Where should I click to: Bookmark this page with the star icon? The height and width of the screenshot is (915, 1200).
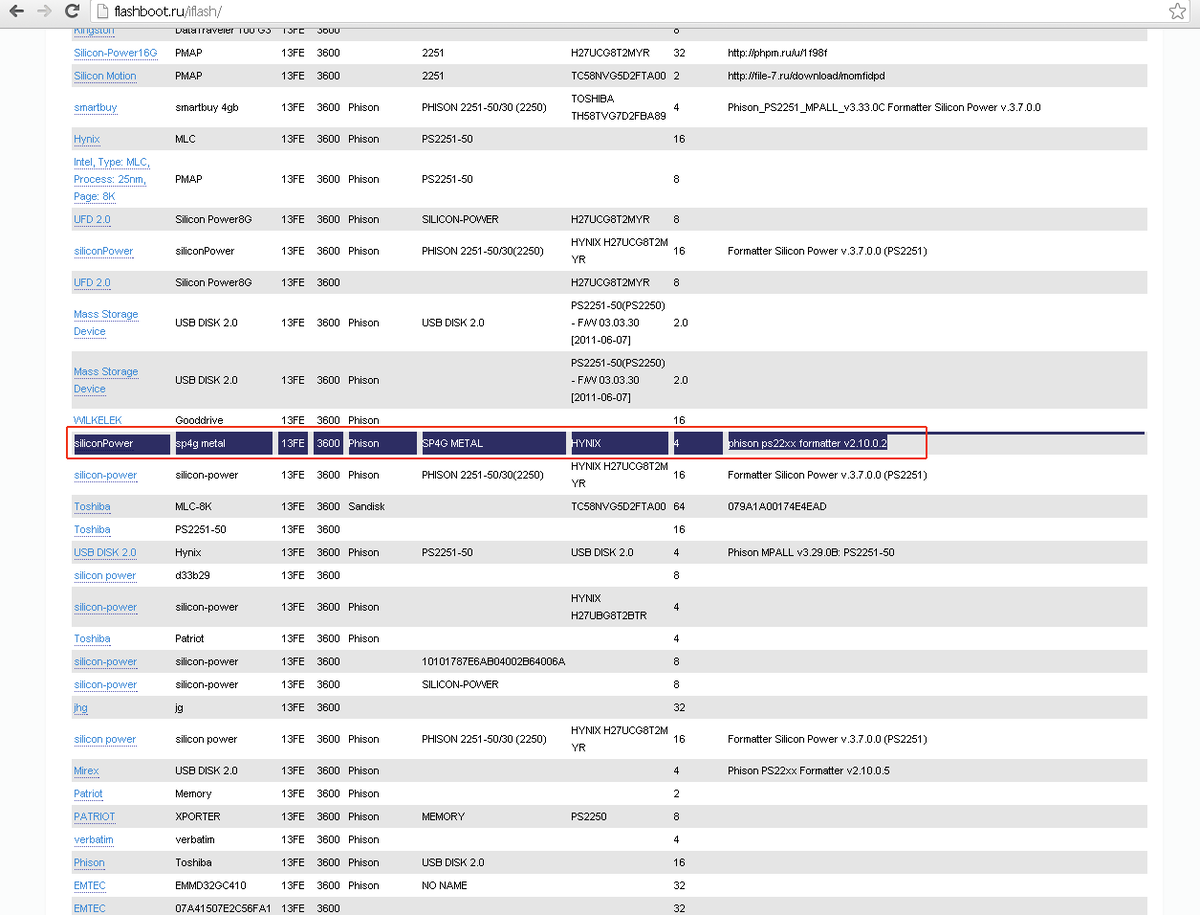(1177, 12)
